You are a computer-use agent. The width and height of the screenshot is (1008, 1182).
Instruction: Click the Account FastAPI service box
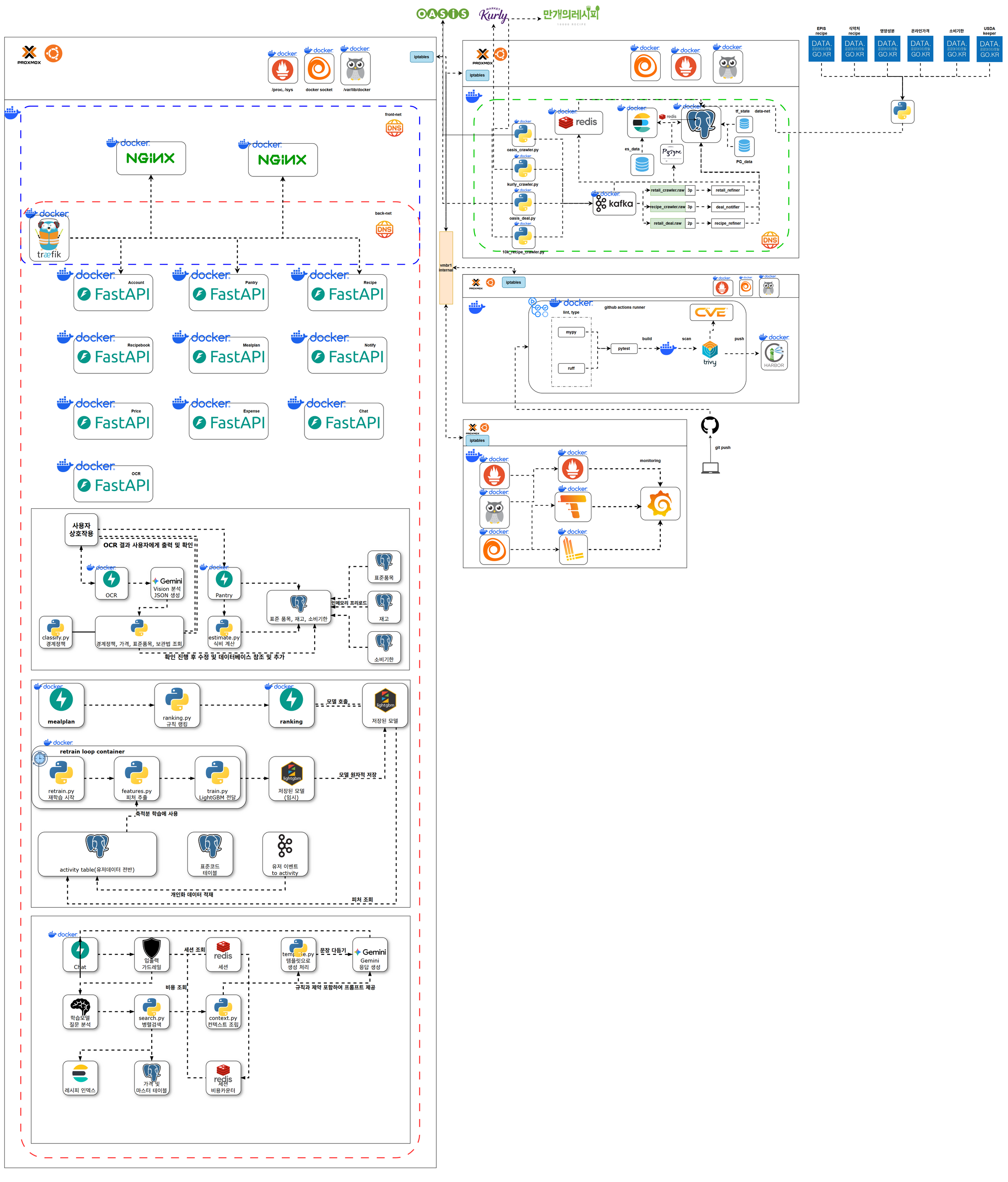[x=113, y=293]
